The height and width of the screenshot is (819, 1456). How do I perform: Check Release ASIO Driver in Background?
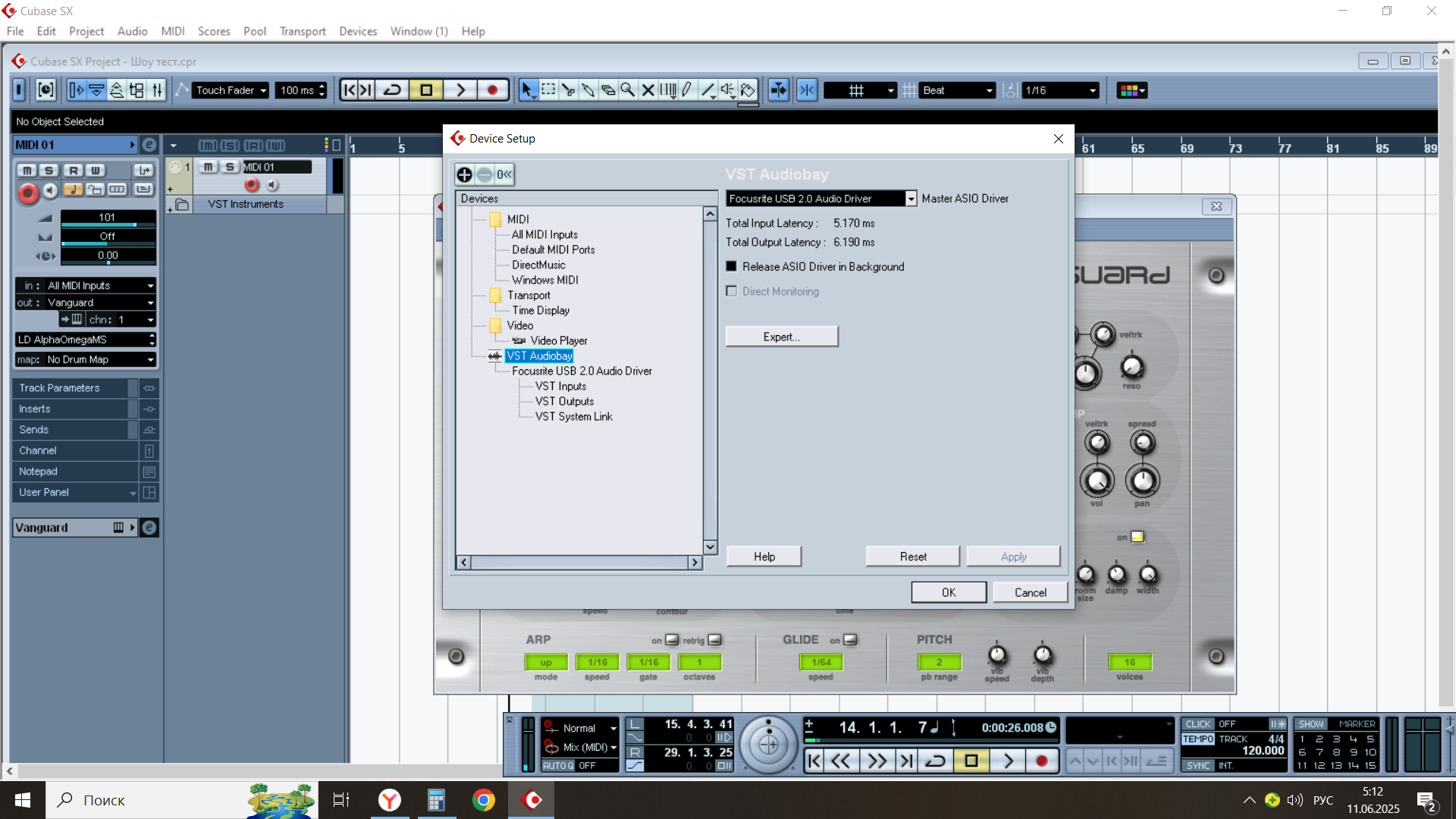[x=731, y=266]
